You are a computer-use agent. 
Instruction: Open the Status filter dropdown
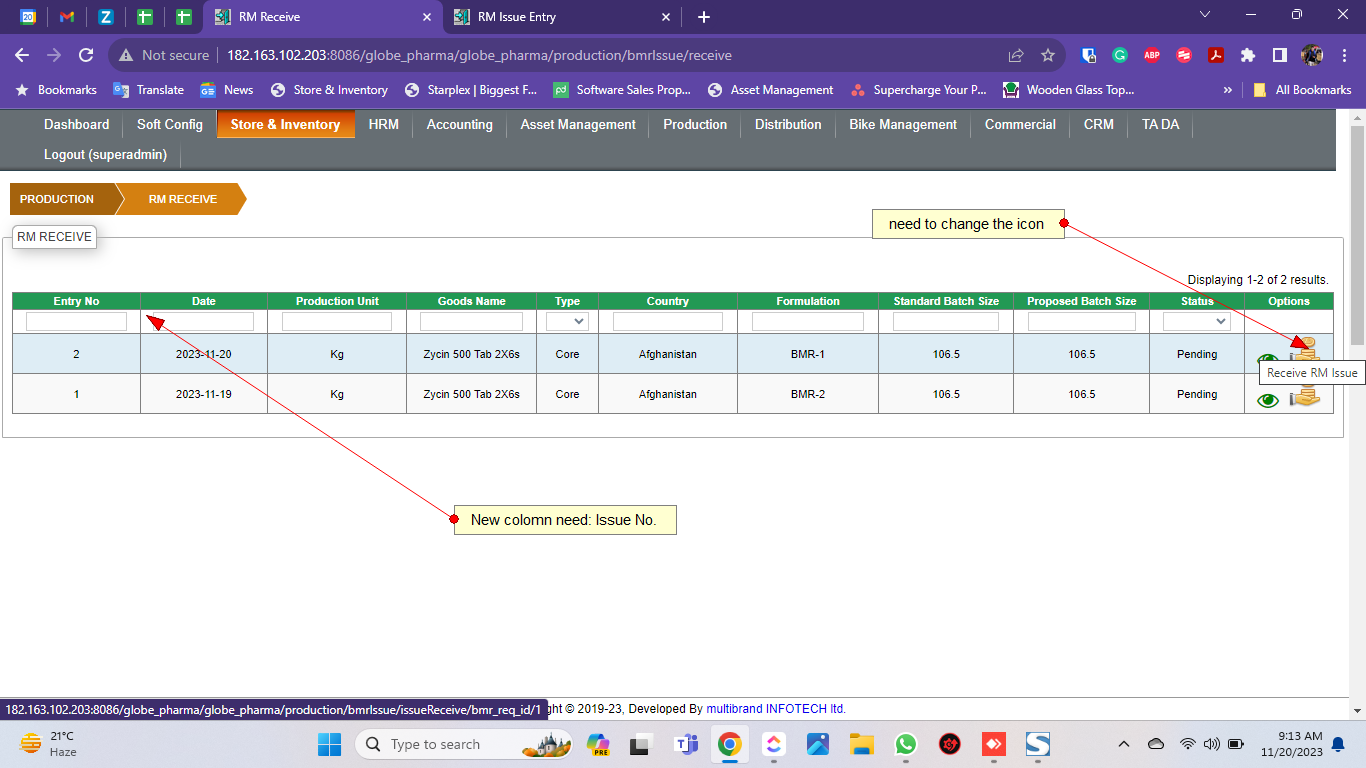click(x=1196, y=322)
